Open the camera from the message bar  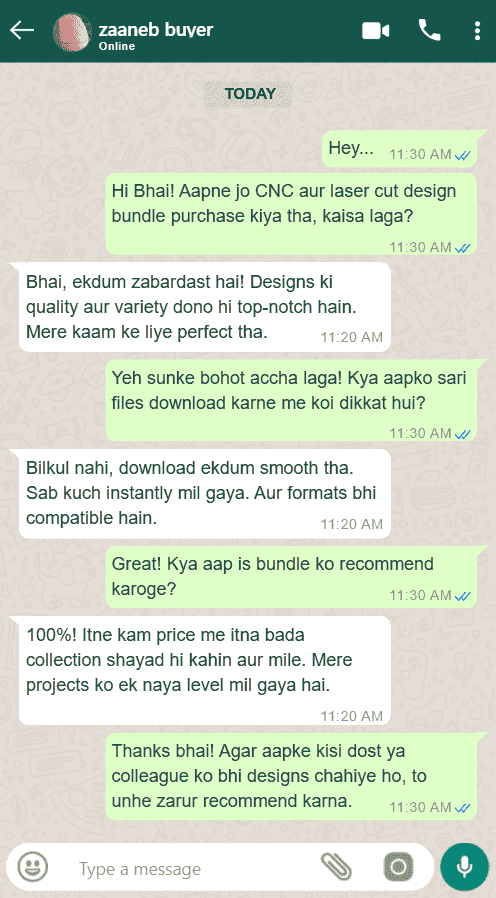[398, 867]
